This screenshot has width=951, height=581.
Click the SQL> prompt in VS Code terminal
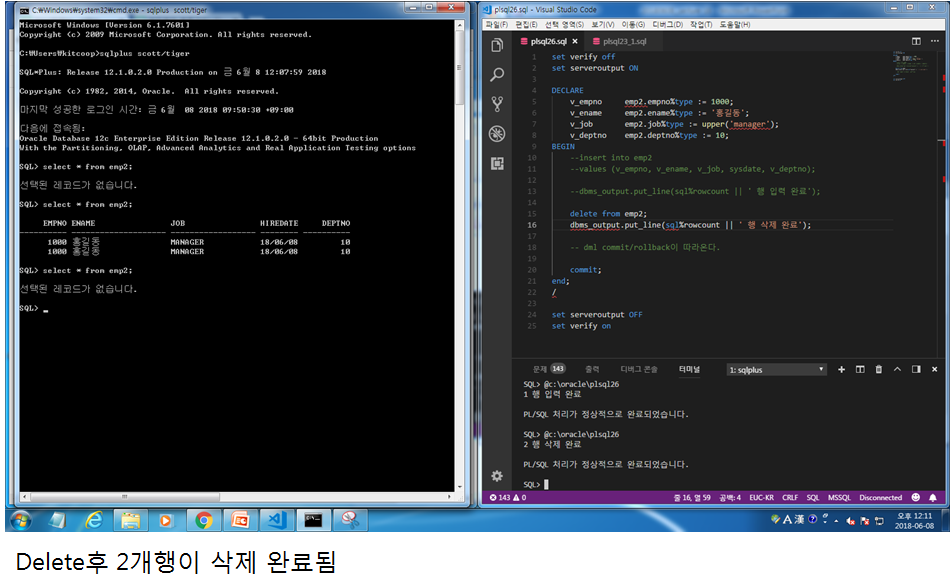[531, 484]
